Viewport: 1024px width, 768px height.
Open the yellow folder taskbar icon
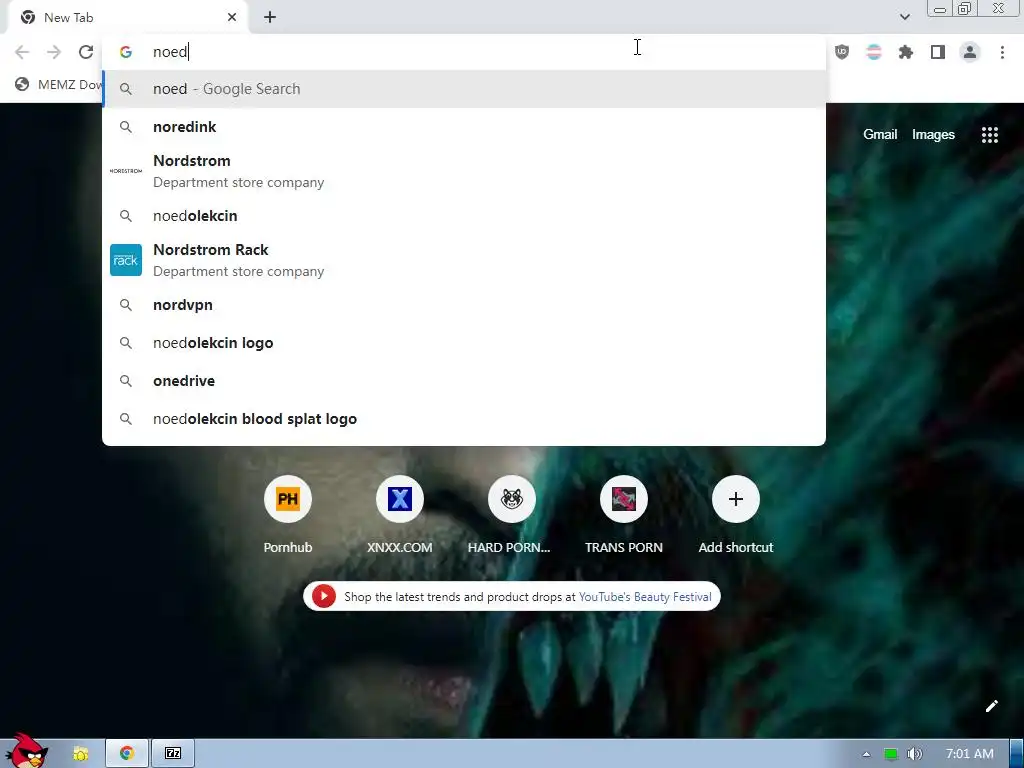(x=80, y=754)
